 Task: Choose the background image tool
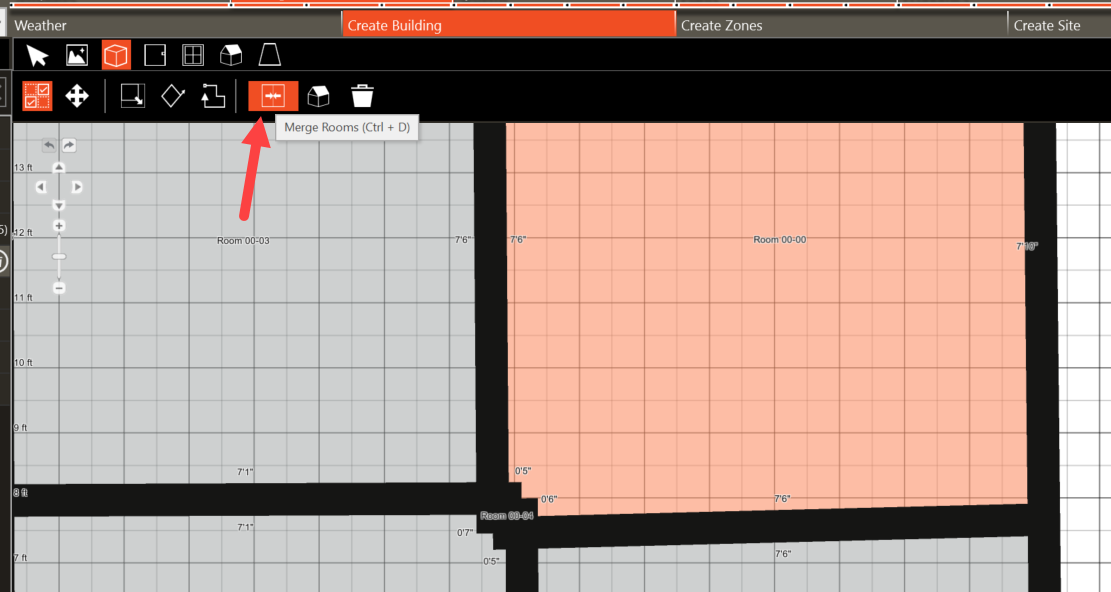pos(77,55)
